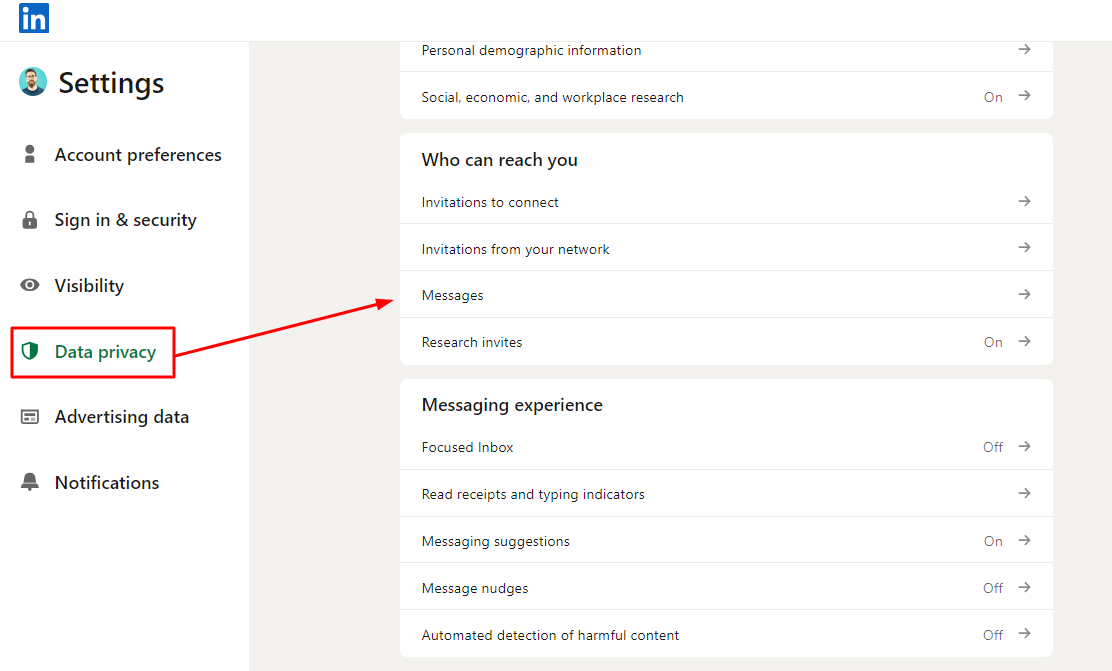Image resolution: width=1112 pixels, height=671 pixels.
Task: Click the Visibility eye icon
Action: click(x=30, y=285)
